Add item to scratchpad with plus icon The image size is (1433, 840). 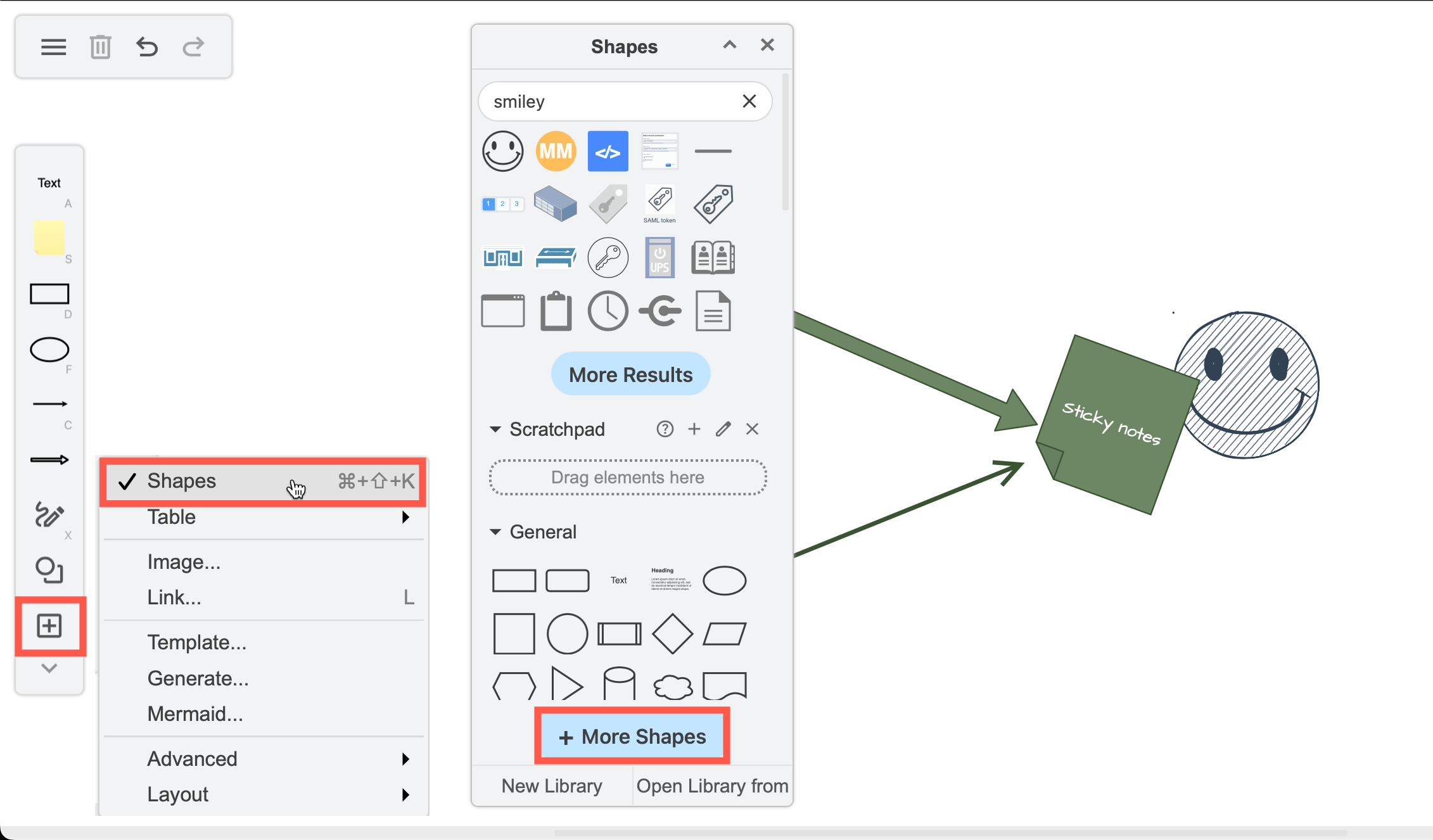pos(694,429)
